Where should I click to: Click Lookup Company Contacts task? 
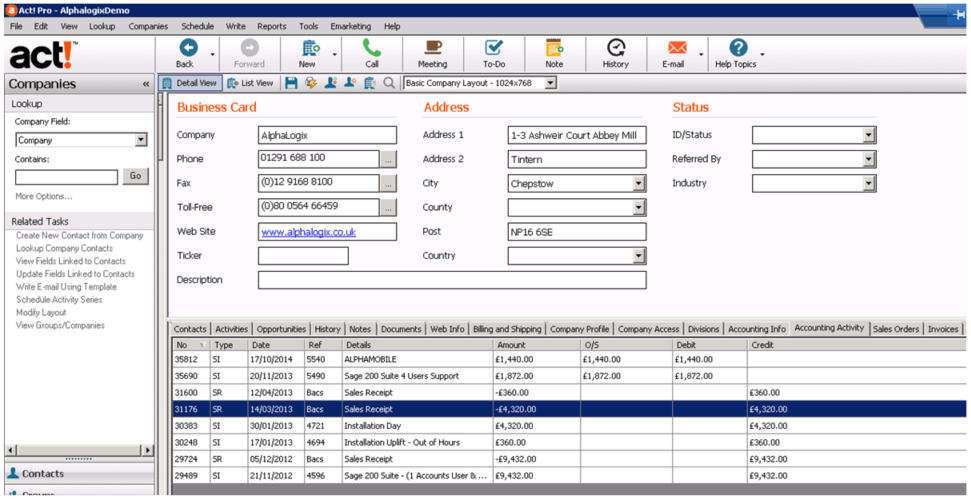(x=64, y=248)
